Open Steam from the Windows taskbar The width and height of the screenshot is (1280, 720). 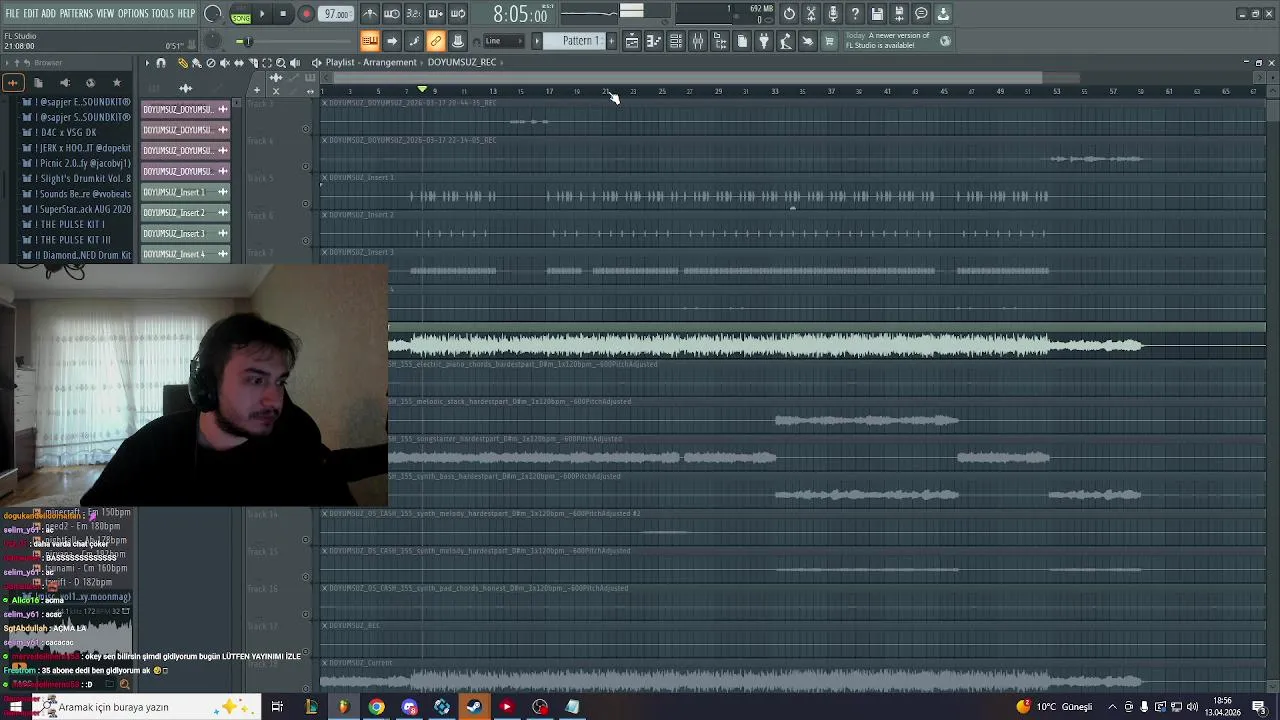click(474, 707)
